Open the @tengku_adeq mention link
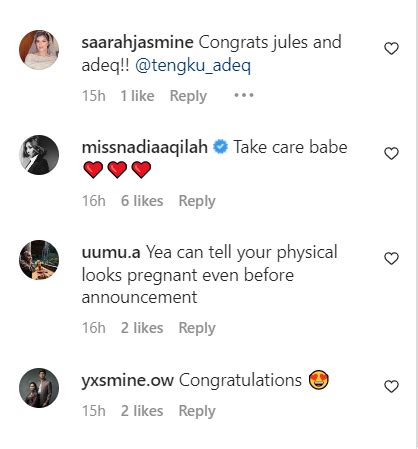The height and width of the screenshot is (449, 418). [193, 66]
